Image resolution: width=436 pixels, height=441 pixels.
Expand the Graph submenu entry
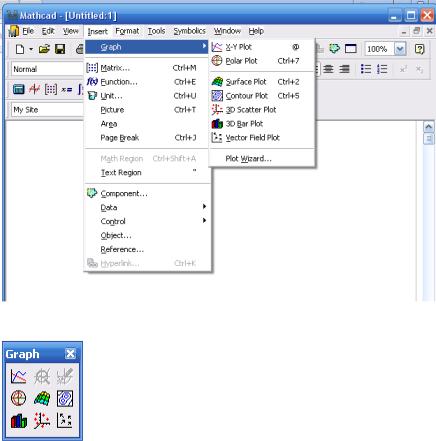click(x=147, y=47)
